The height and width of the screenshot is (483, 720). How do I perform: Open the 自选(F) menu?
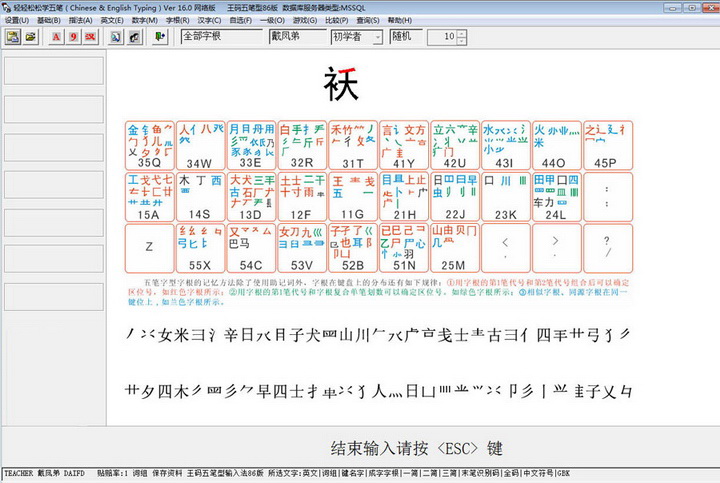coord(241,20)
